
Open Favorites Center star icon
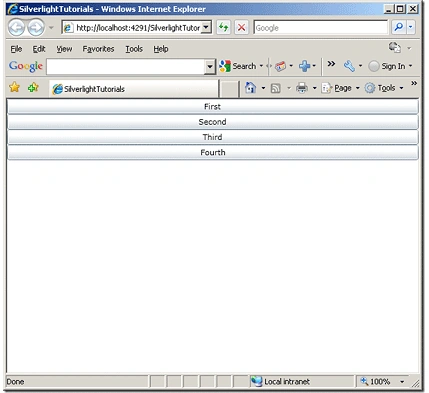(x=14, y=87)
